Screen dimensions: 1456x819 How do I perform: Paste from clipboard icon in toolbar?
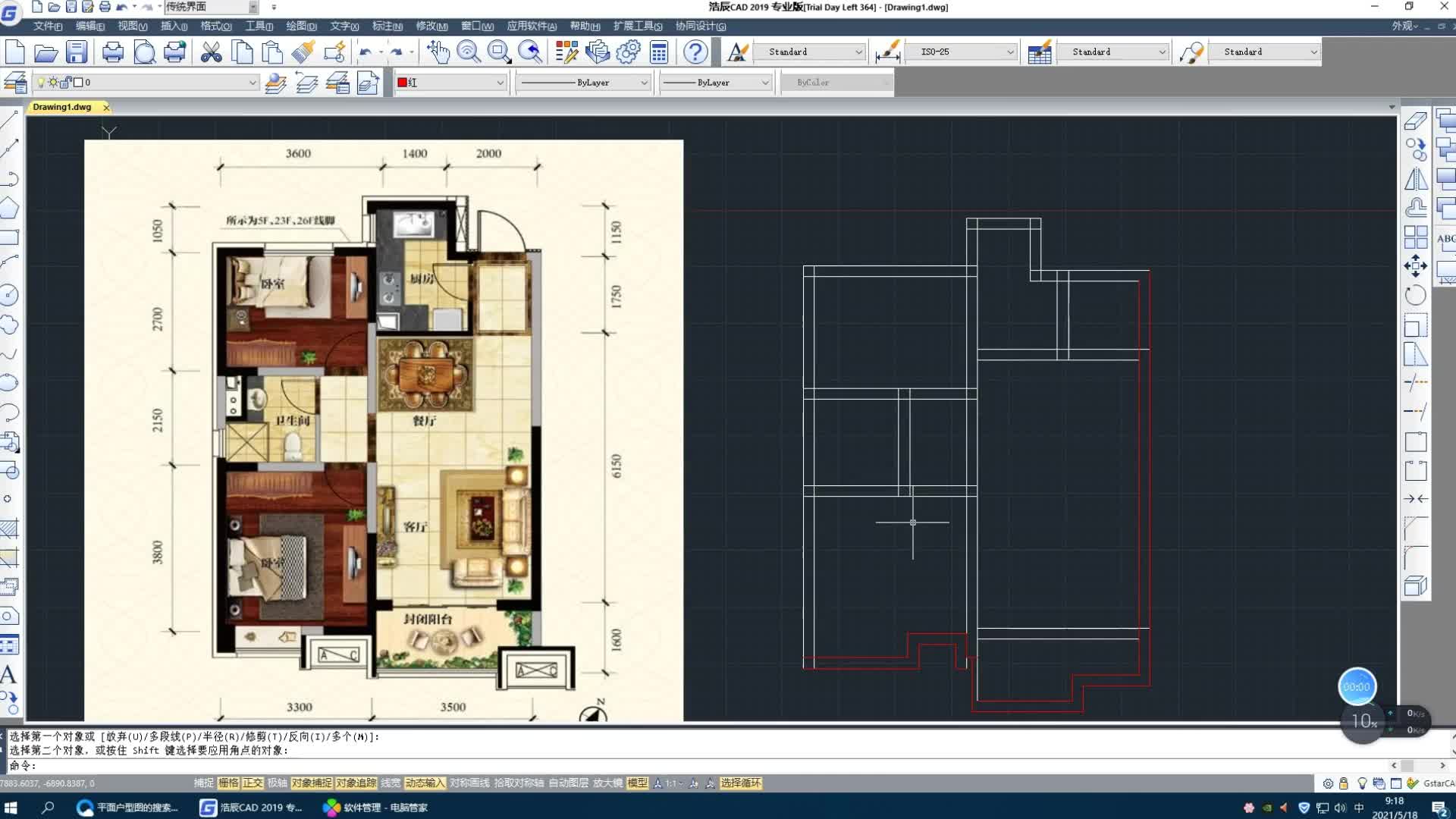point(272,52)
